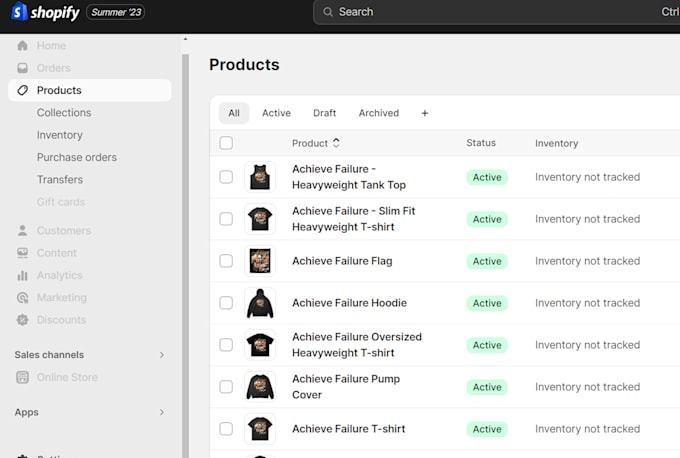680x458 pixels.
Task: Check Slim Fit Heavyweight T-shirt checkbox
Action: pos(226,219)
